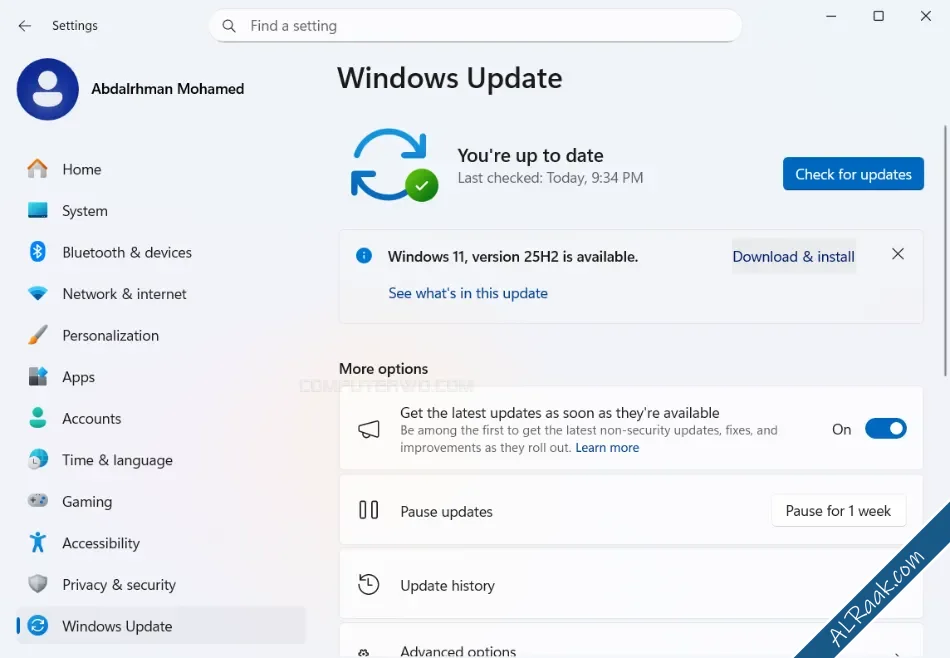
Task: Follow the Learn more link
Action: point(607,448)
